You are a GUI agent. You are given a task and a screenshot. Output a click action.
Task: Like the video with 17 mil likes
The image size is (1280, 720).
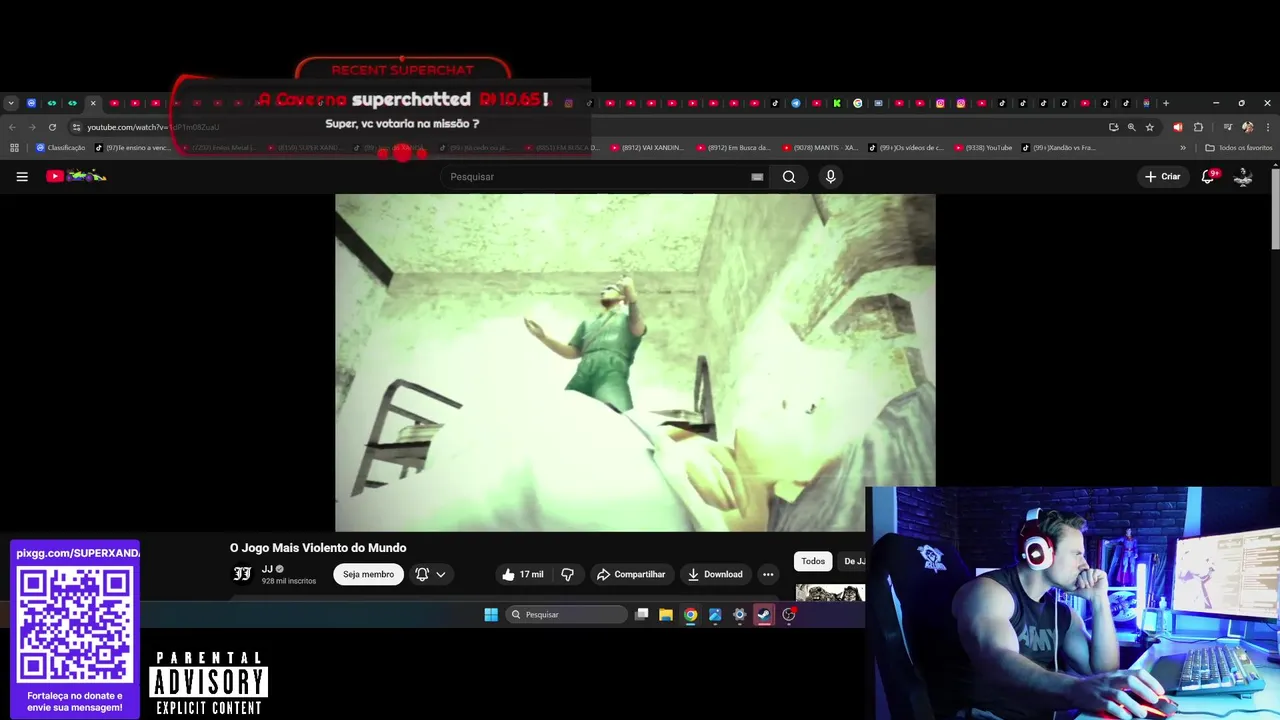pos(523,574)
